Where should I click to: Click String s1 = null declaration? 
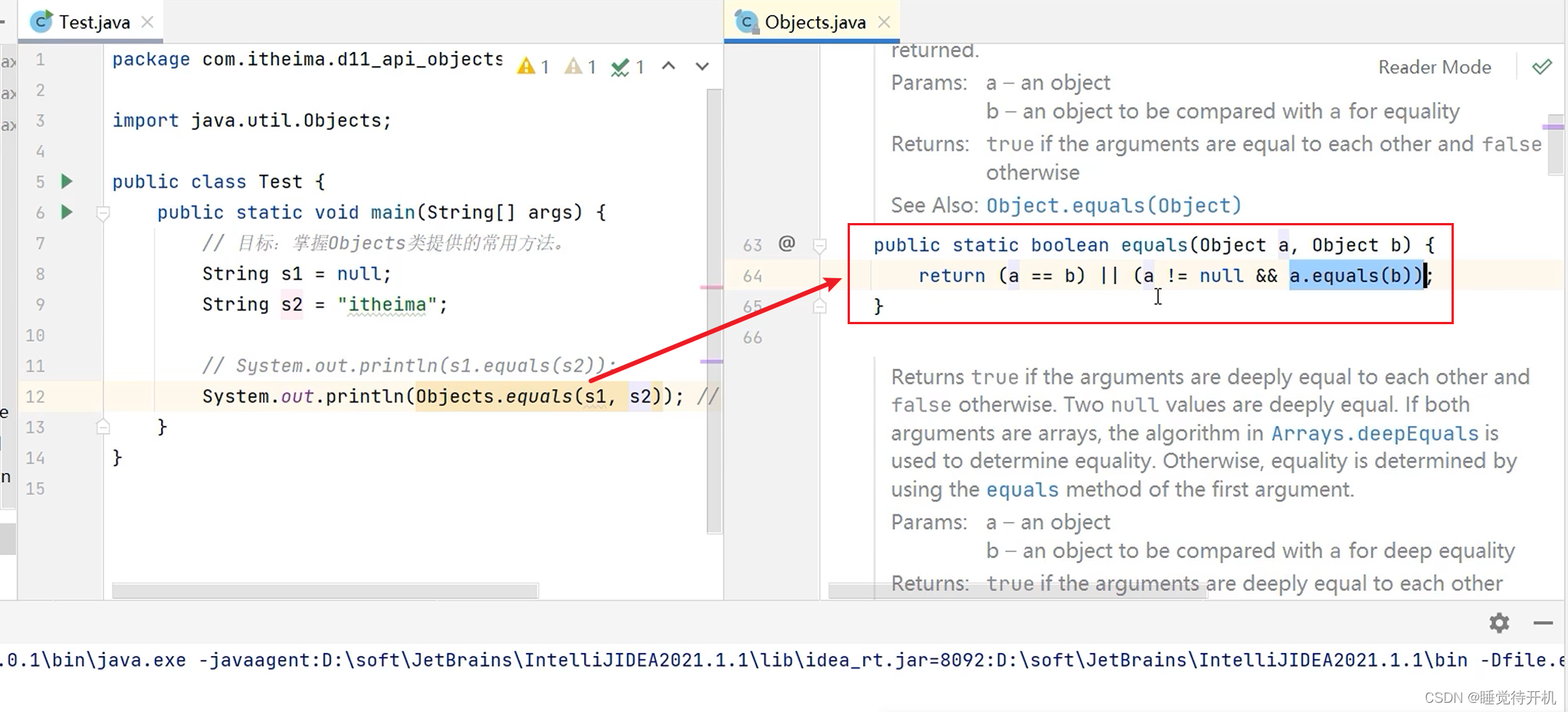click(297, 274)
